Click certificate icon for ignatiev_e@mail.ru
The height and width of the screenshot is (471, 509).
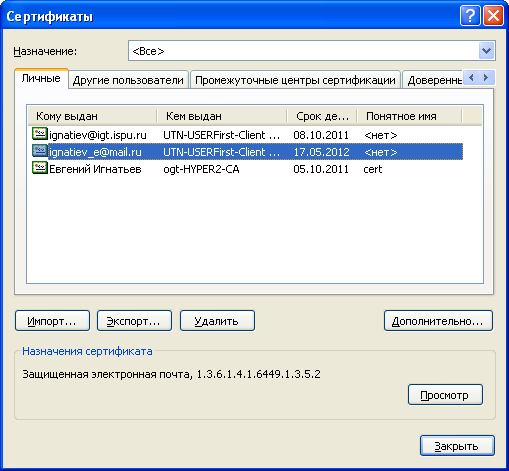[40, 151]
